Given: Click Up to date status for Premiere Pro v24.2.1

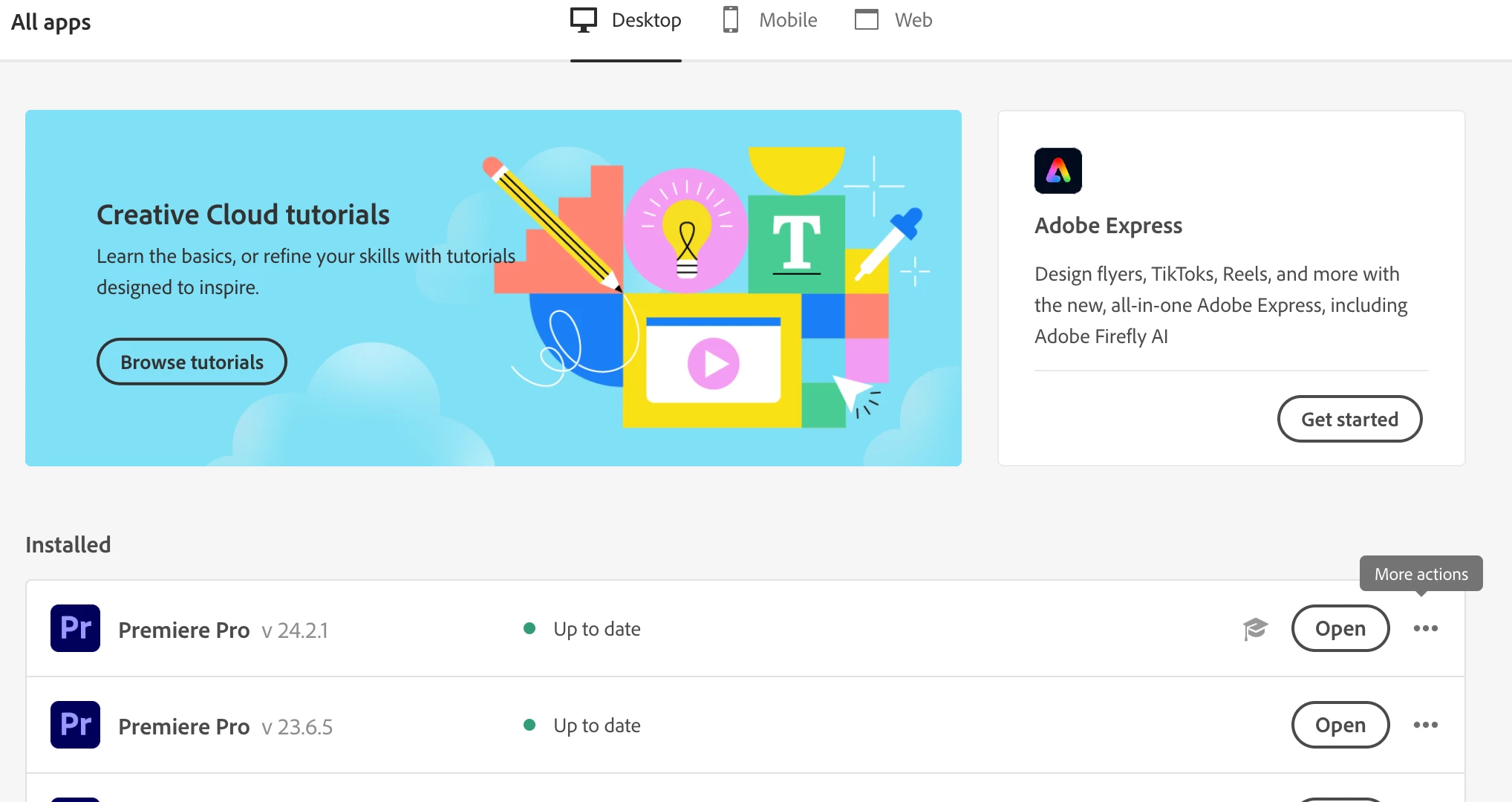Looking at the screenshot, I should [596, 629].
